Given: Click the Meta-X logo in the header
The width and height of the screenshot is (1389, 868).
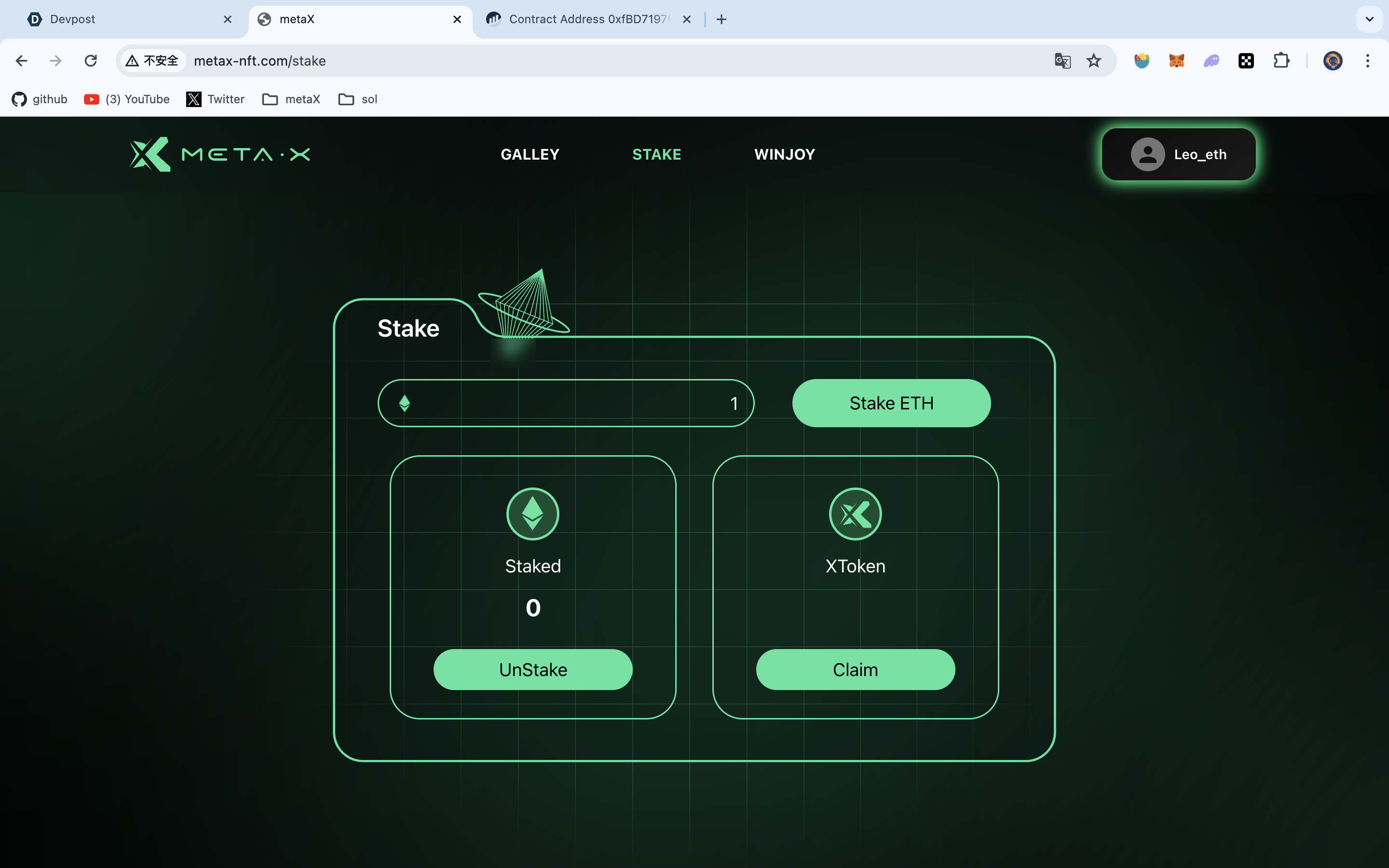Looking at the screenshot, I should coord(220,154).
